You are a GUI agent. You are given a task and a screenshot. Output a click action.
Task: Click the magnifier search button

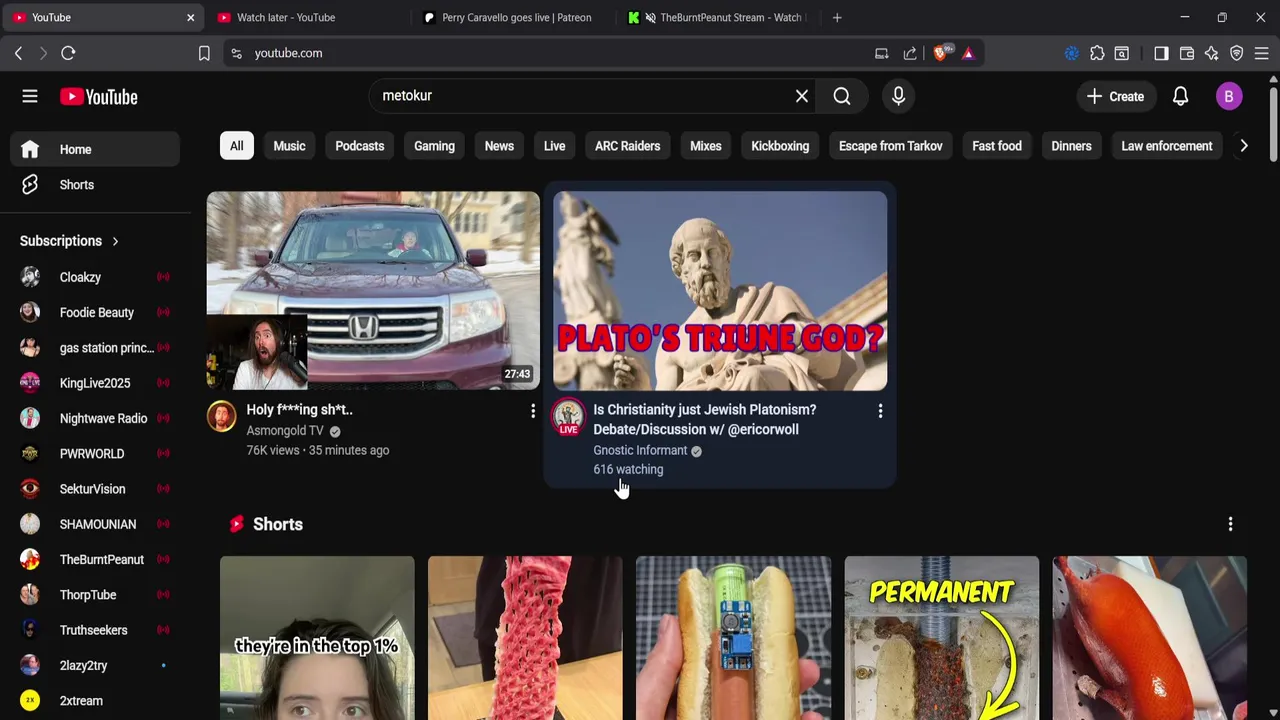point(842,96)
